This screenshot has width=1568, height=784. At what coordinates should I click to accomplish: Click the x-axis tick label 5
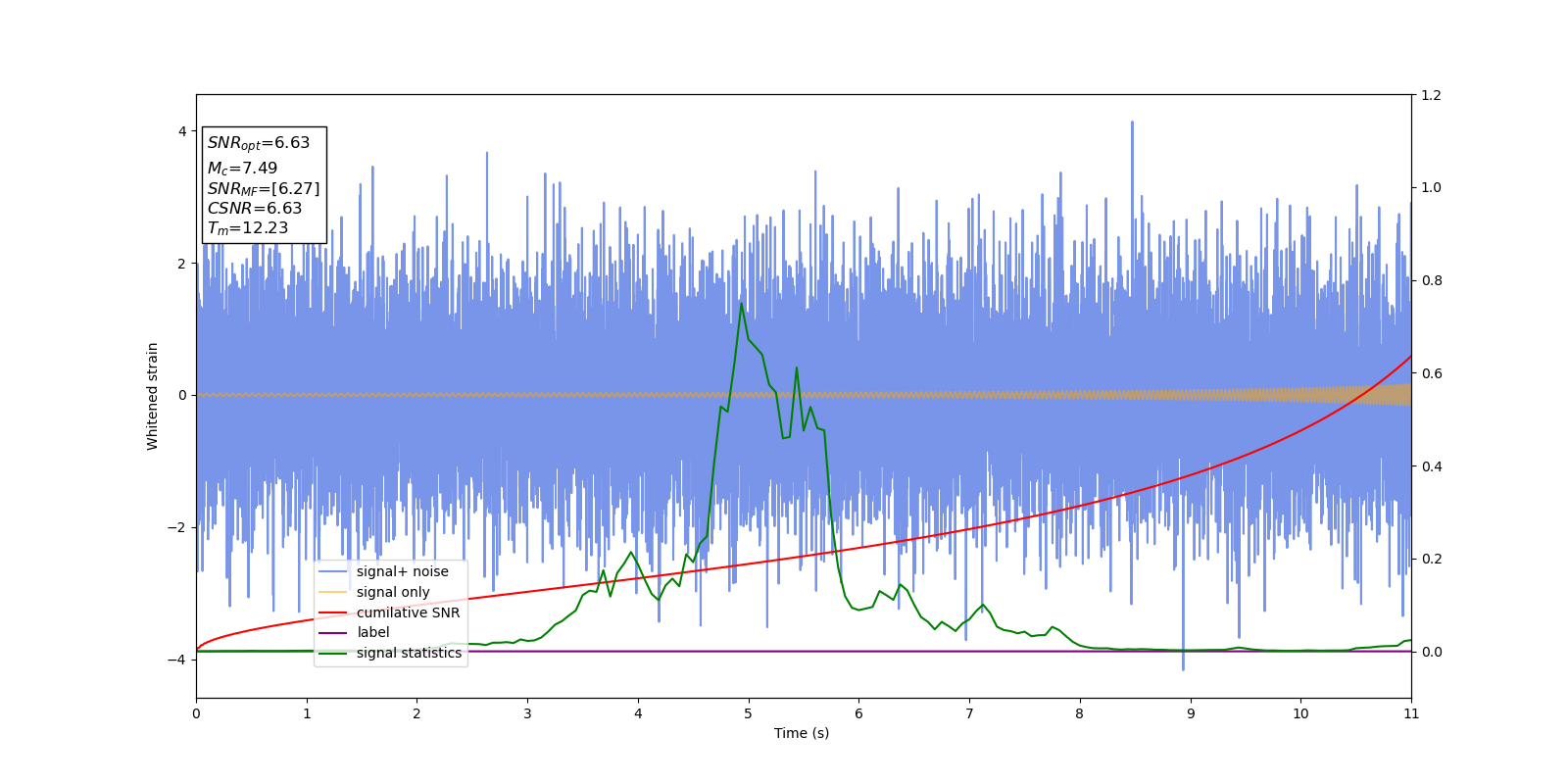tap(748, 713)
